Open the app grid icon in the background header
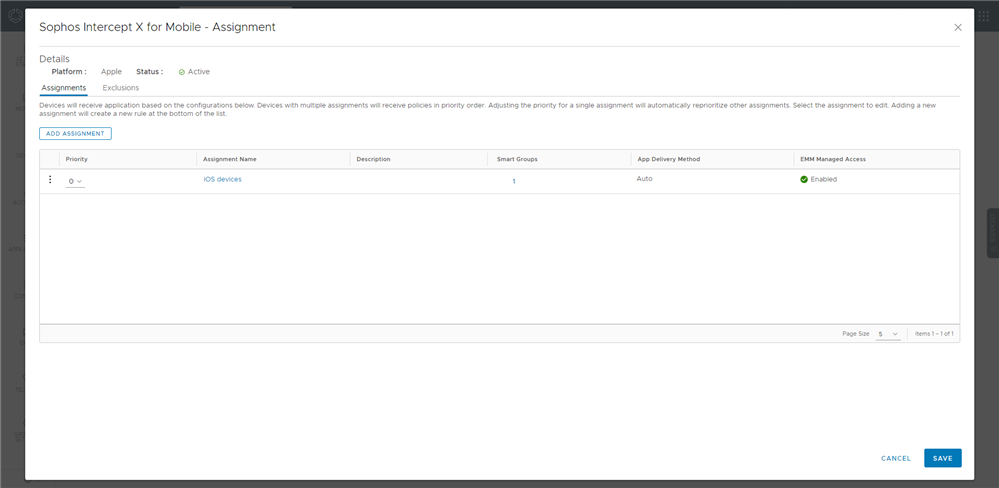 click(x=984, y=16)
